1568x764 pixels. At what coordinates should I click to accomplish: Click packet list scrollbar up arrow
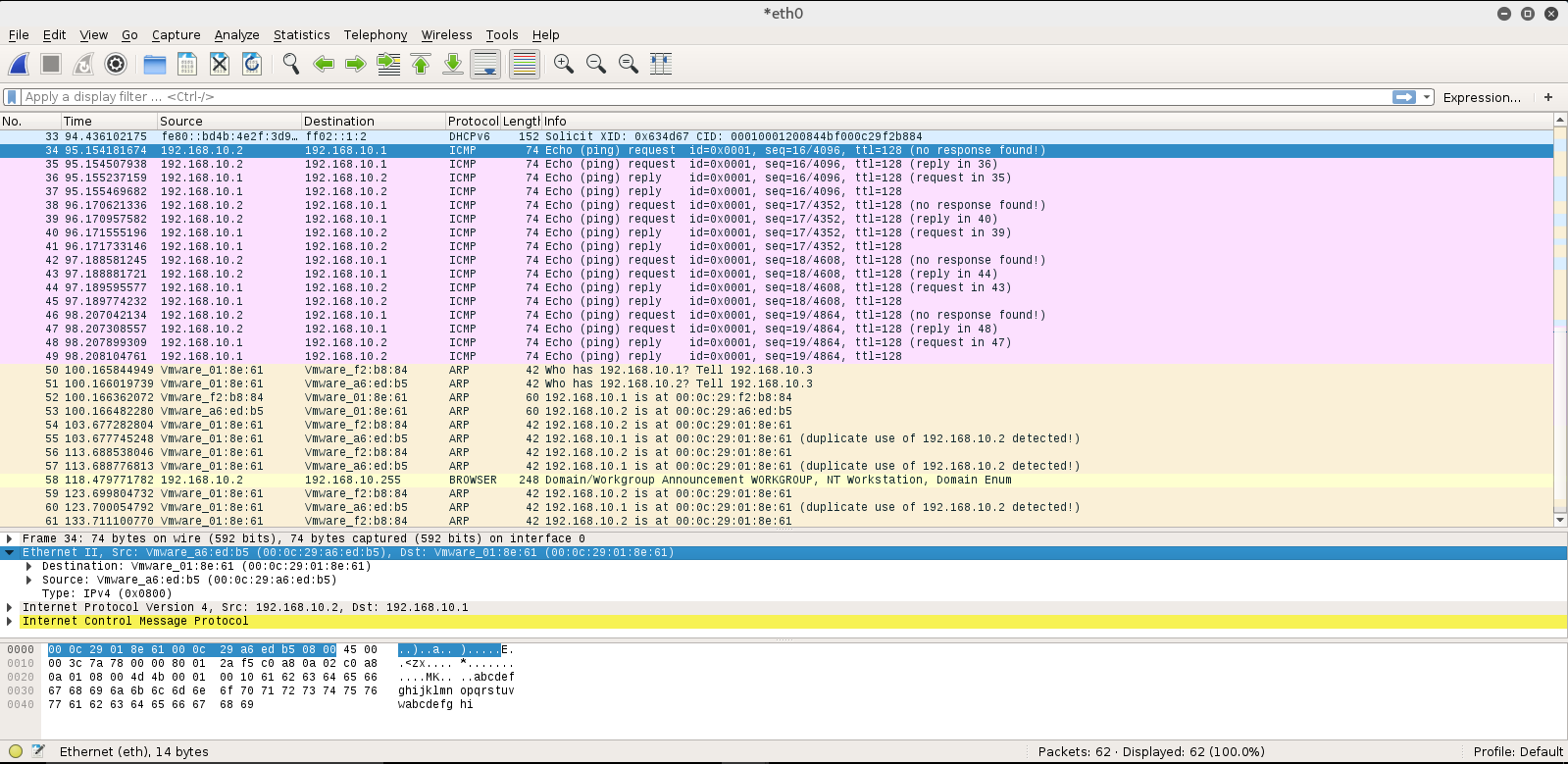(x=1560, y=120)
